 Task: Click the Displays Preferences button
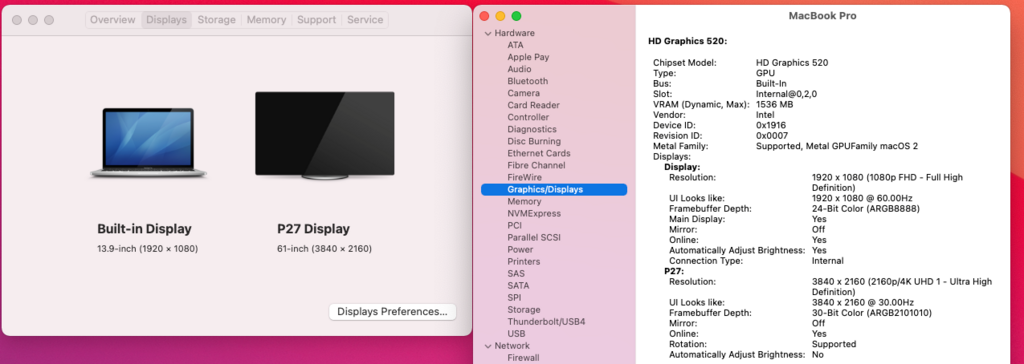pyautogui.click(x=392, y=312)
